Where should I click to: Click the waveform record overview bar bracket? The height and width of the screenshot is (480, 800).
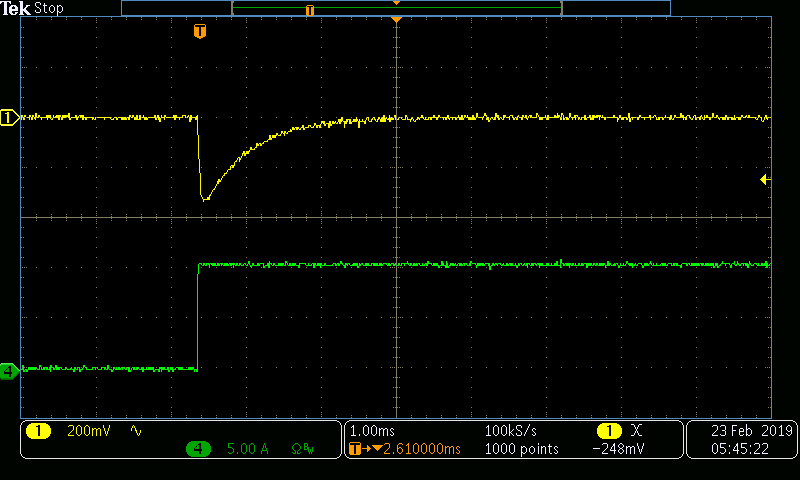click(x=396, y=8)
